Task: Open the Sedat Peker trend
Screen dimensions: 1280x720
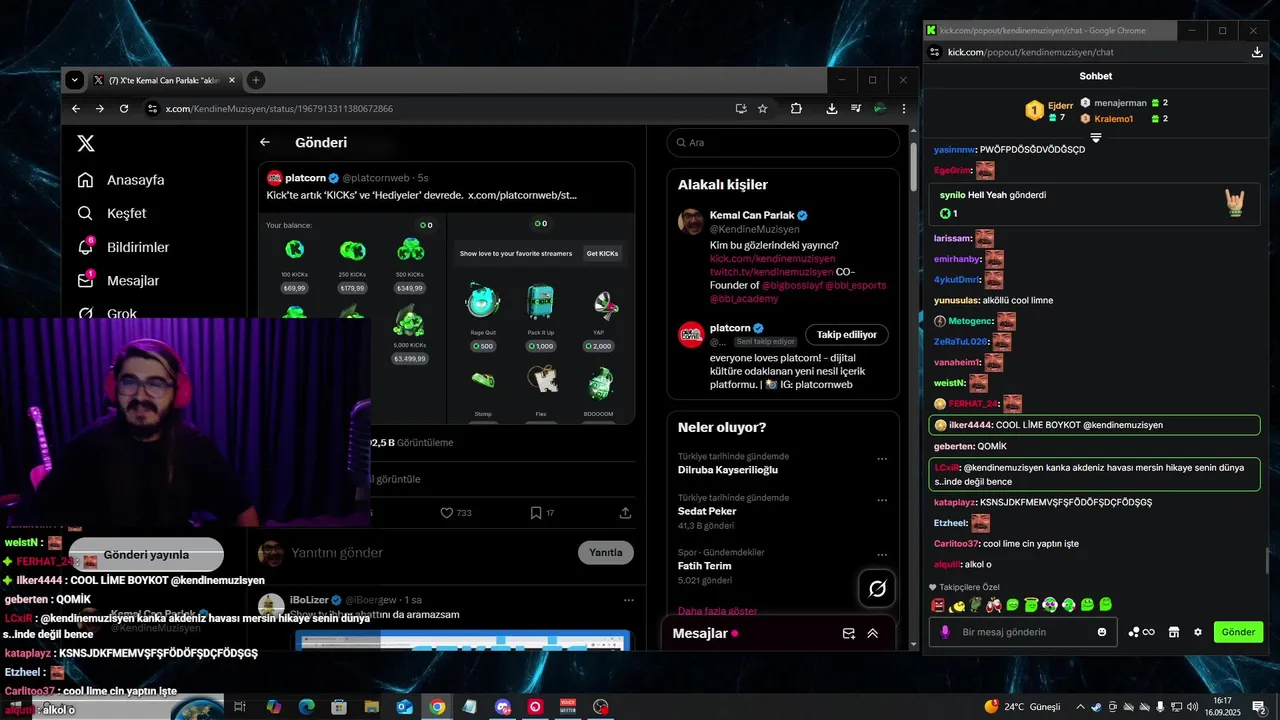Action: pyautogui.click(x=707, y=511)
